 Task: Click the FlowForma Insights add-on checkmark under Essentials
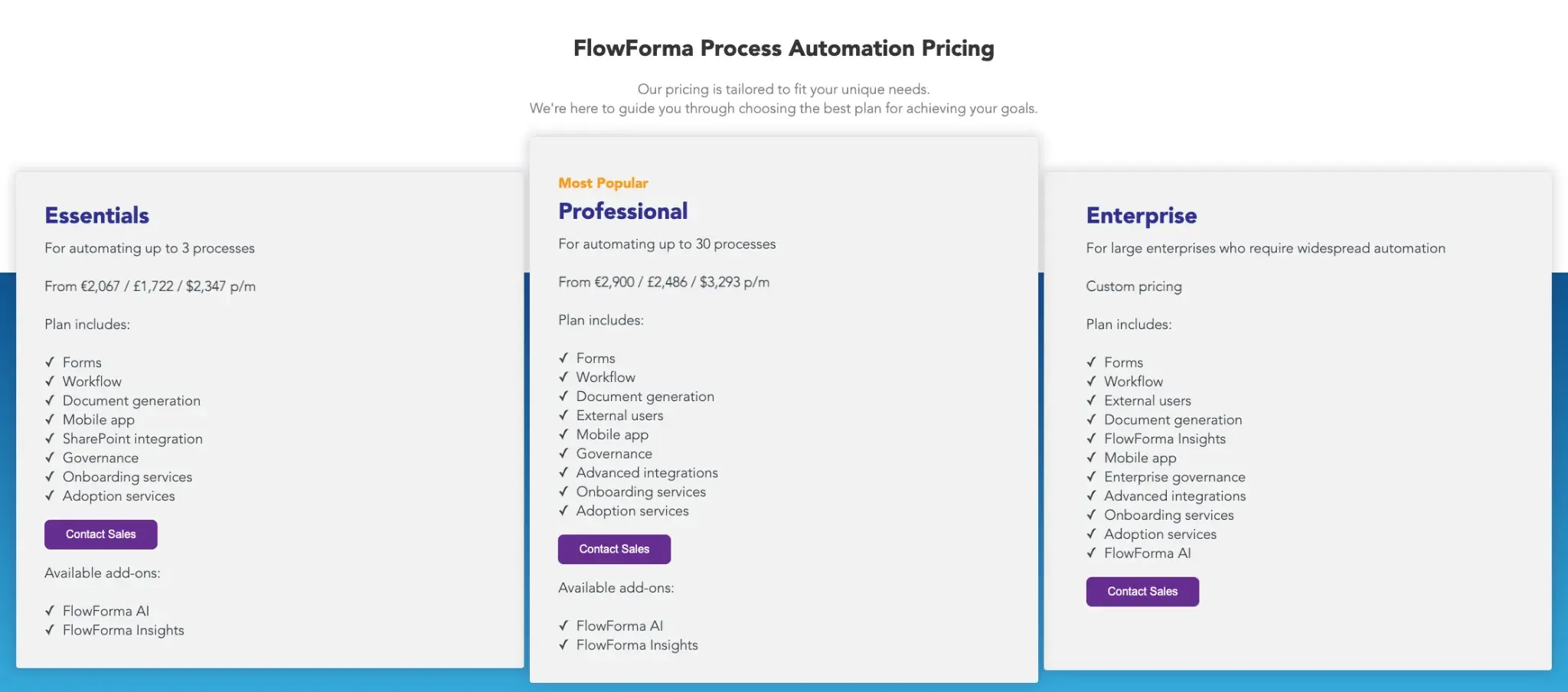pyautogui.click(x=51, y=630)
